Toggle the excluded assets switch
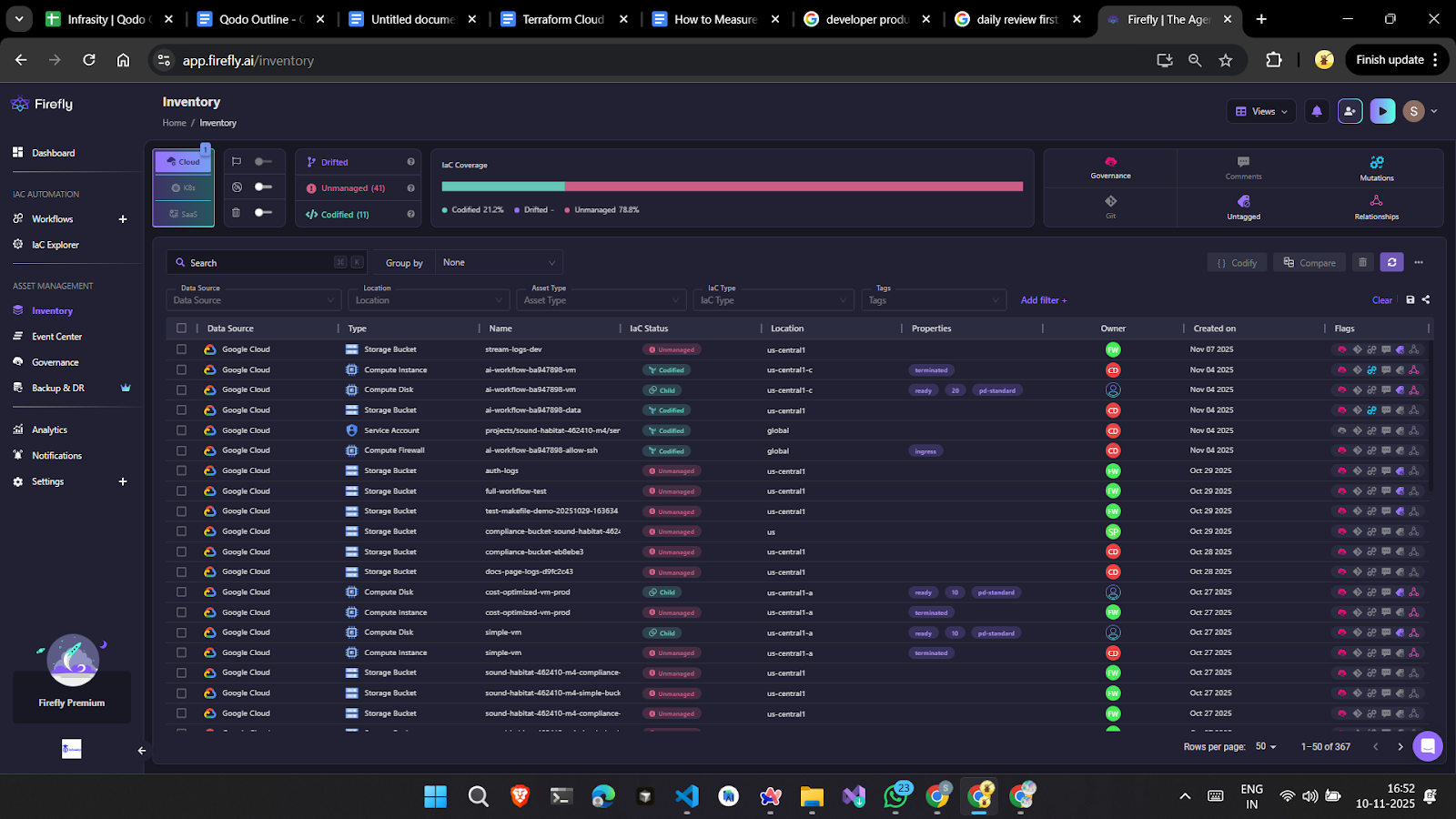1456x819 pixels. tap(264, 187)
